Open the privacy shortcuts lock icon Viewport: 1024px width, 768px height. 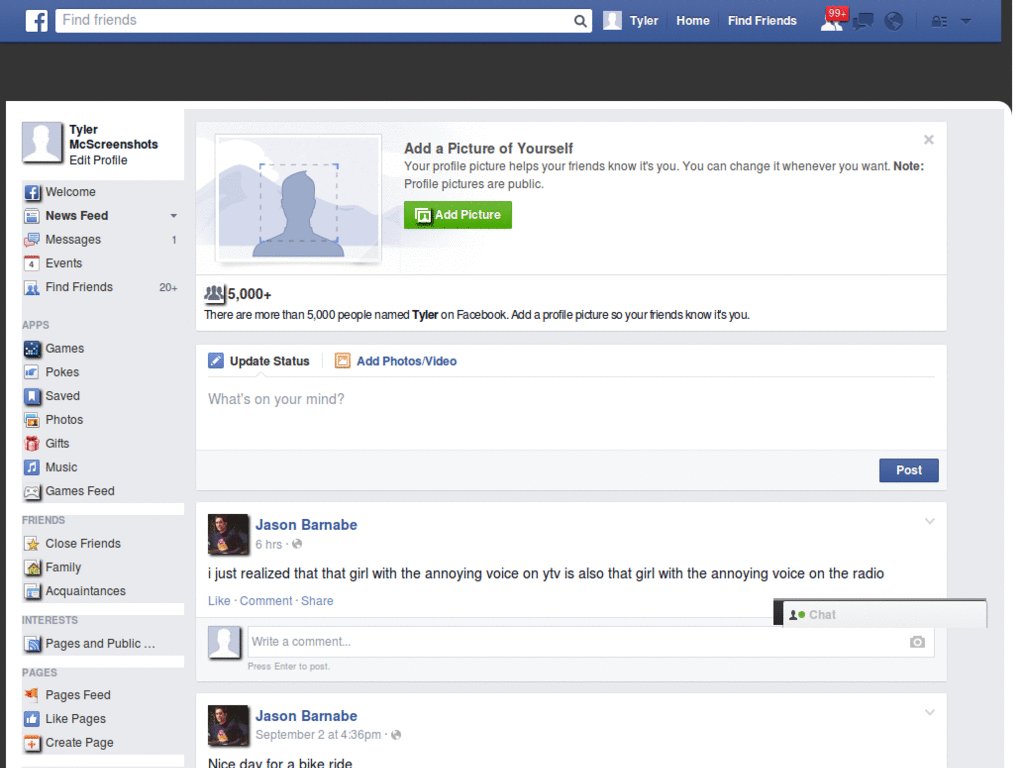coord(939,22)
